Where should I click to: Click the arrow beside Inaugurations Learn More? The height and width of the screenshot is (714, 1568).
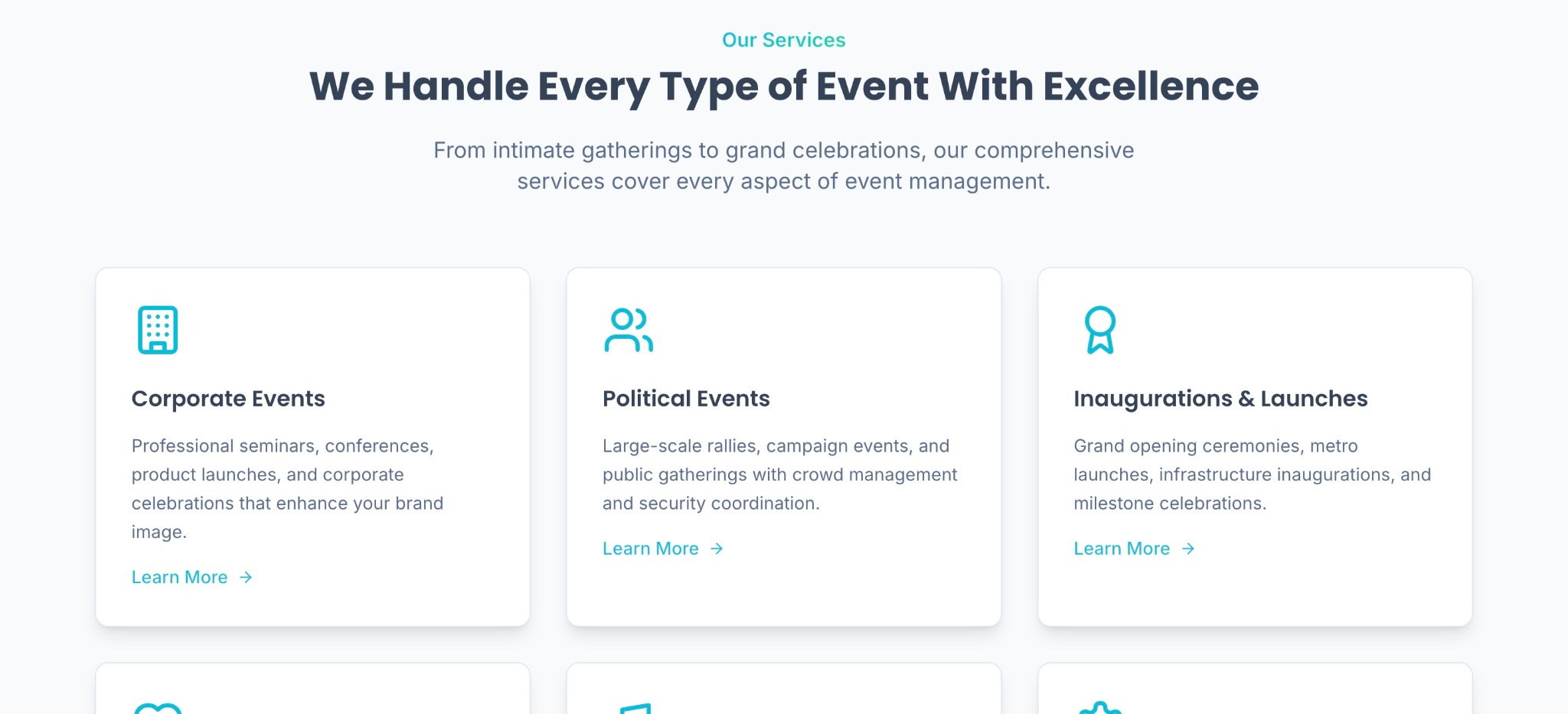click(1188, 549)
